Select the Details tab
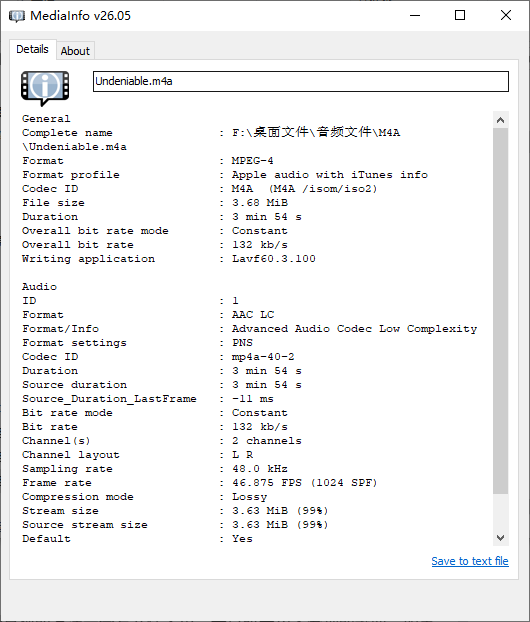 [x=33, y=49]
